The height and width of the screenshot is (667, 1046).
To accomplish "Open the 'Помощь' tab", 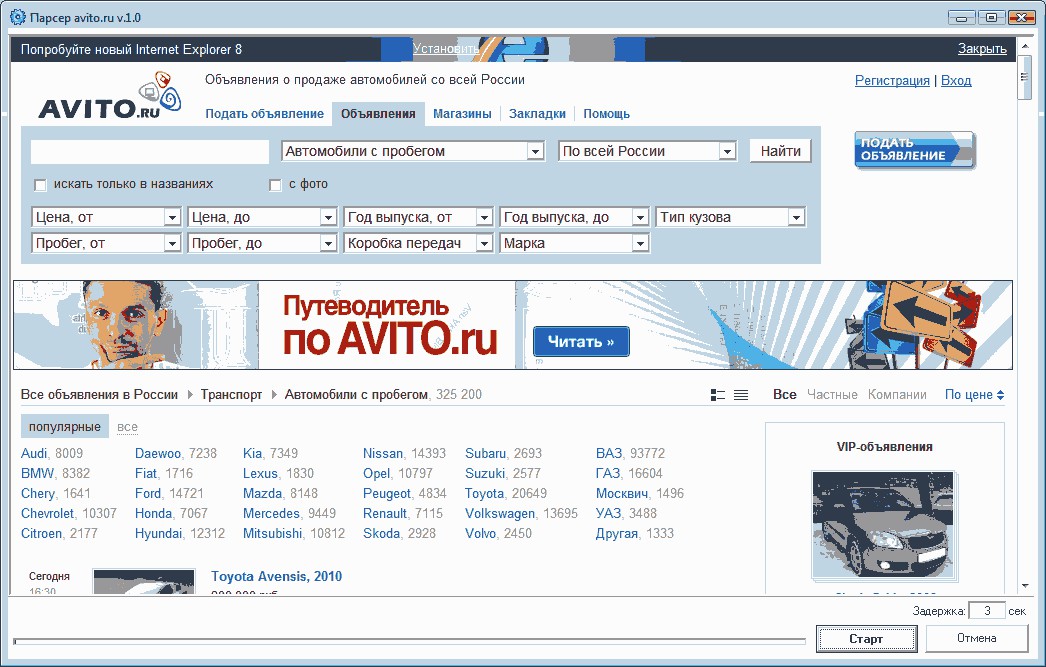I will tap(606, 114).
